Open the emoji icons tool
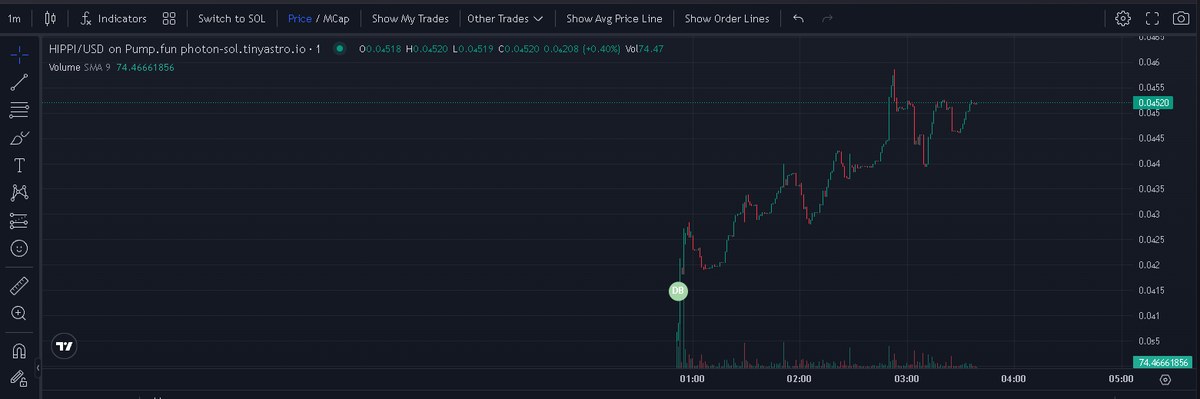Screen dimensions: 1200x399 pyautogui.click(x=19, y=247)
